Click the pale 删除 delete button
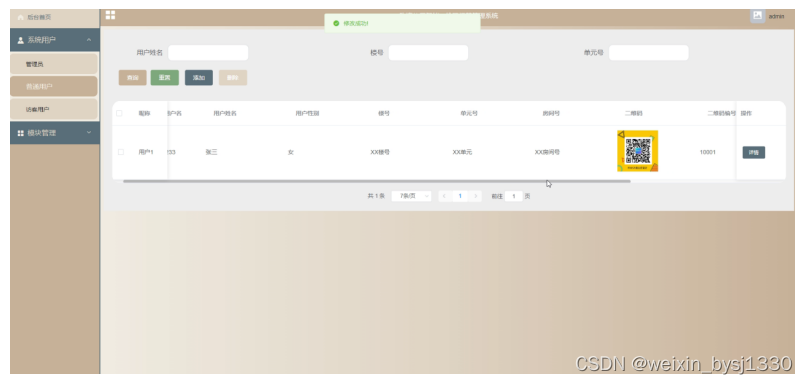Screen dimensions: 808x384 pyautogui.click(x=233, y=78)
